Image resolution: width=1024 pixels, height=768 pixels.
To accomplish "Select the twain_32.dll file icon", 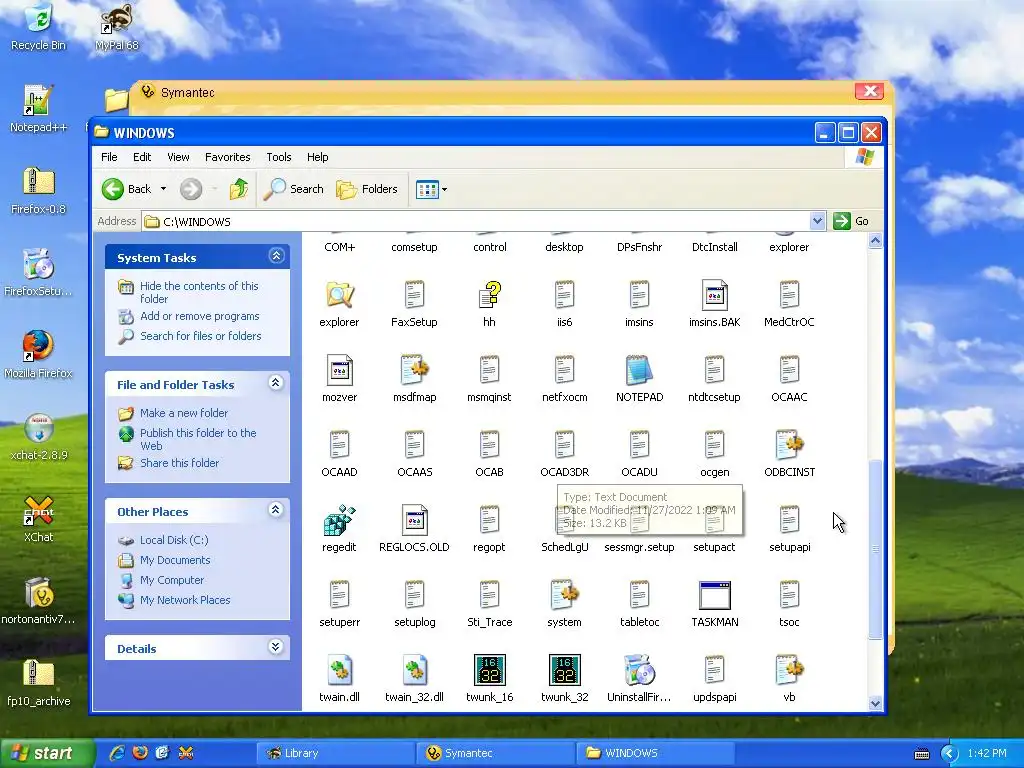I will pyautogui.click(x=414, y=670).
